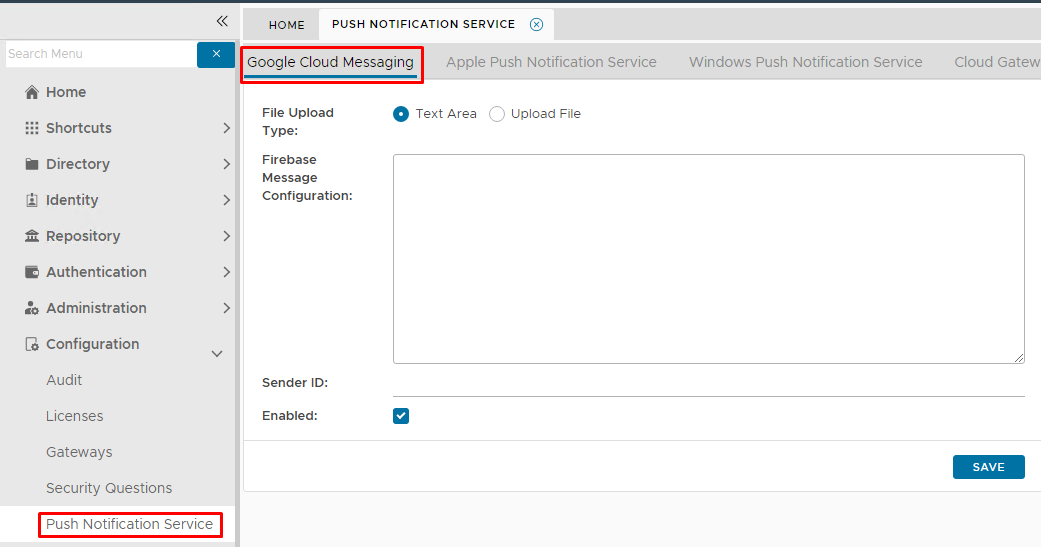Expand the Authentication submenu arrow

227,272
